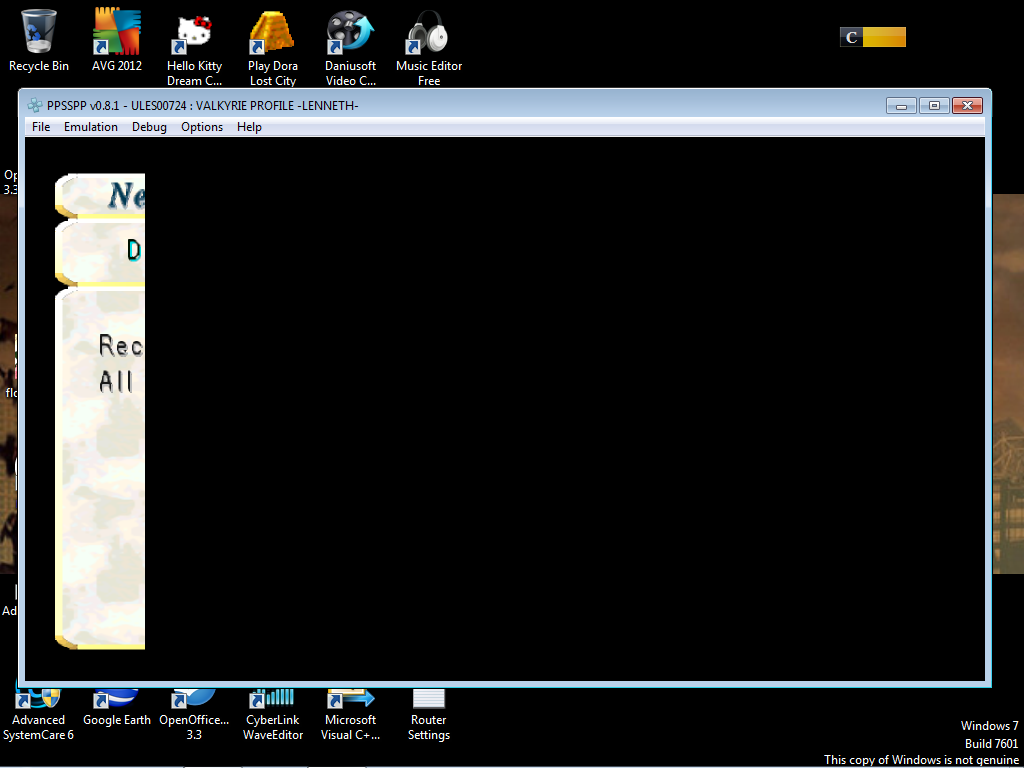Click the Debug menu

pos(149,127)
